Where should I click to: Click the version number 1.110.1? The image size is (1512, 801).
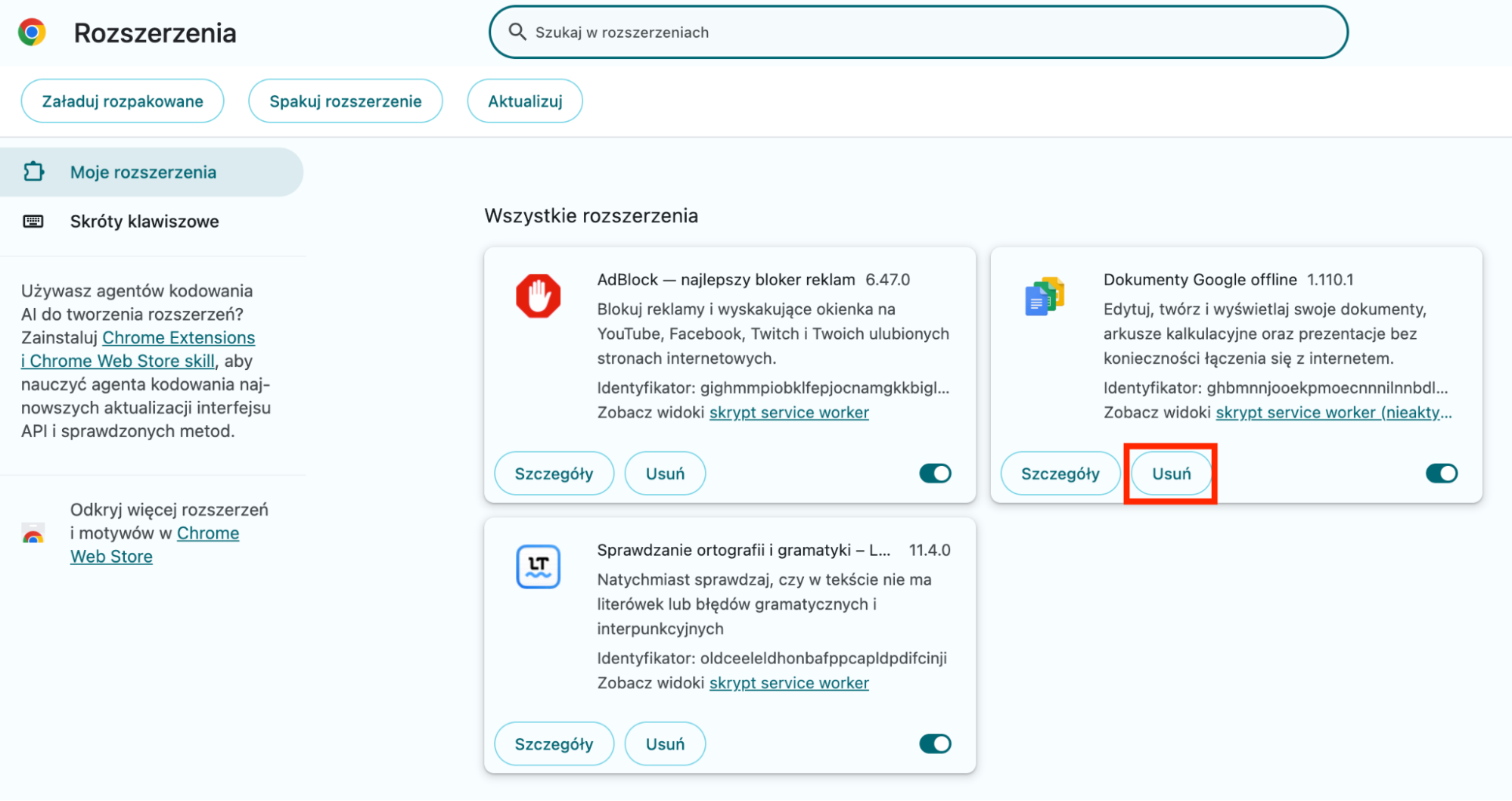coord(1330,280)
